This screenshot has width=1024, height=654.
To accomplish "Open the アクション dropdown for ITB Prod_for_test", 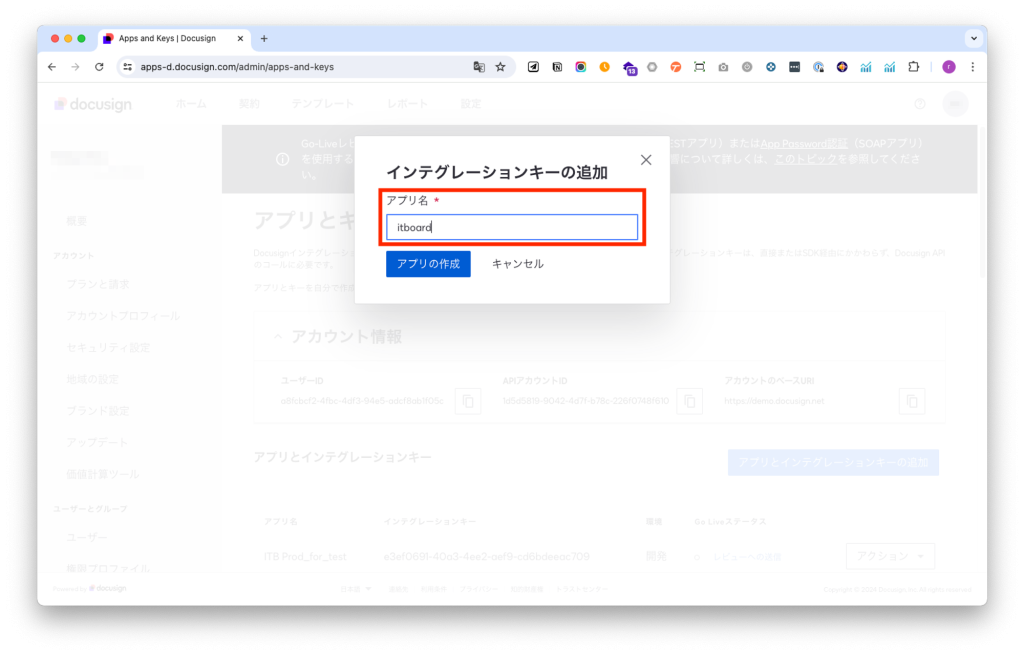I will pos(890,556).
